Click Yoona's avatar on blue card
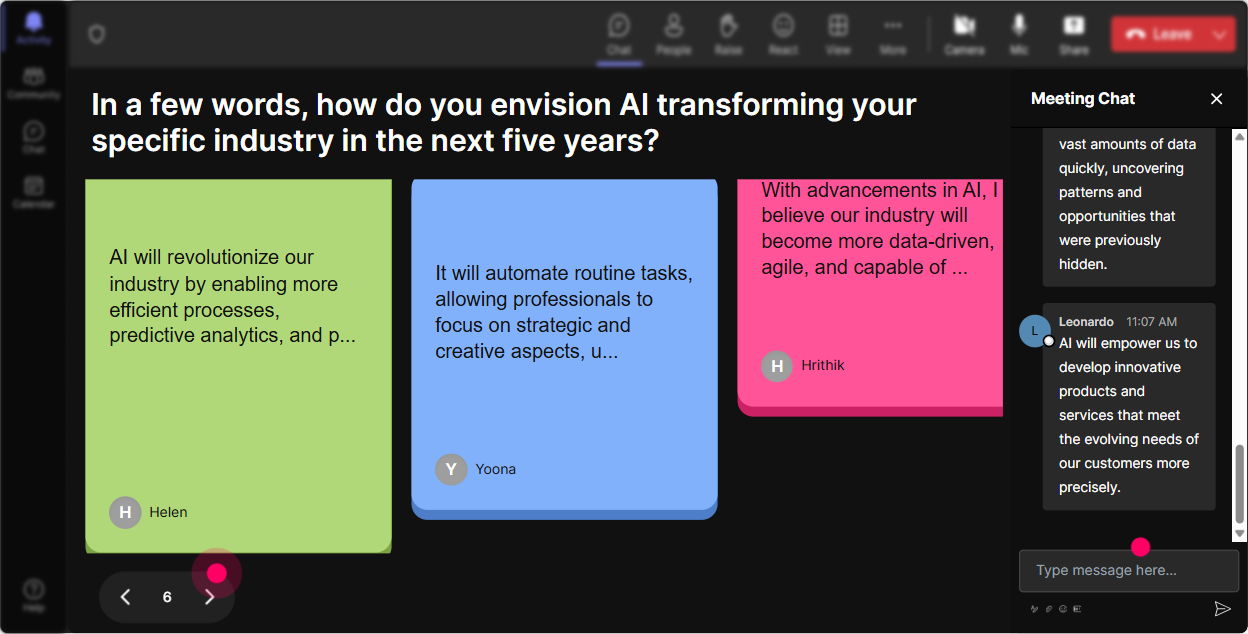 (x=451, y=469)
